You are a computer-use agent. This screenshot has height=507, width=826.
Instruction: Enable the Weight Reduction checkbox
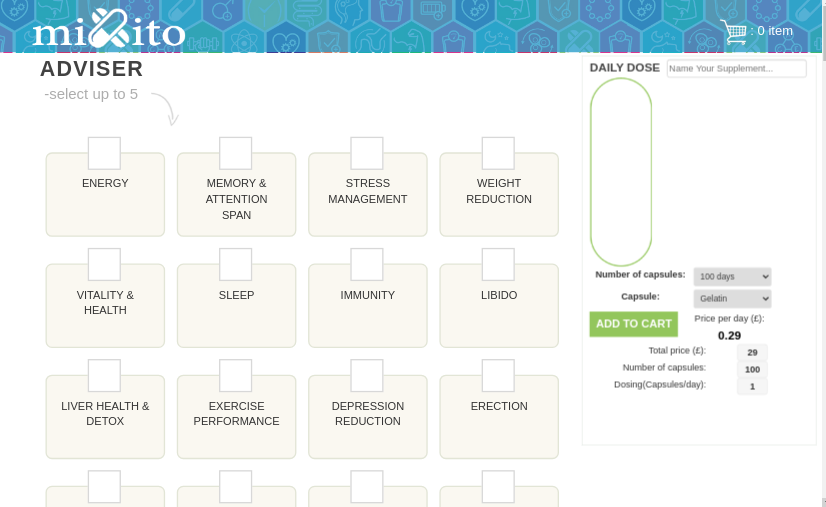tap(498, 153)
